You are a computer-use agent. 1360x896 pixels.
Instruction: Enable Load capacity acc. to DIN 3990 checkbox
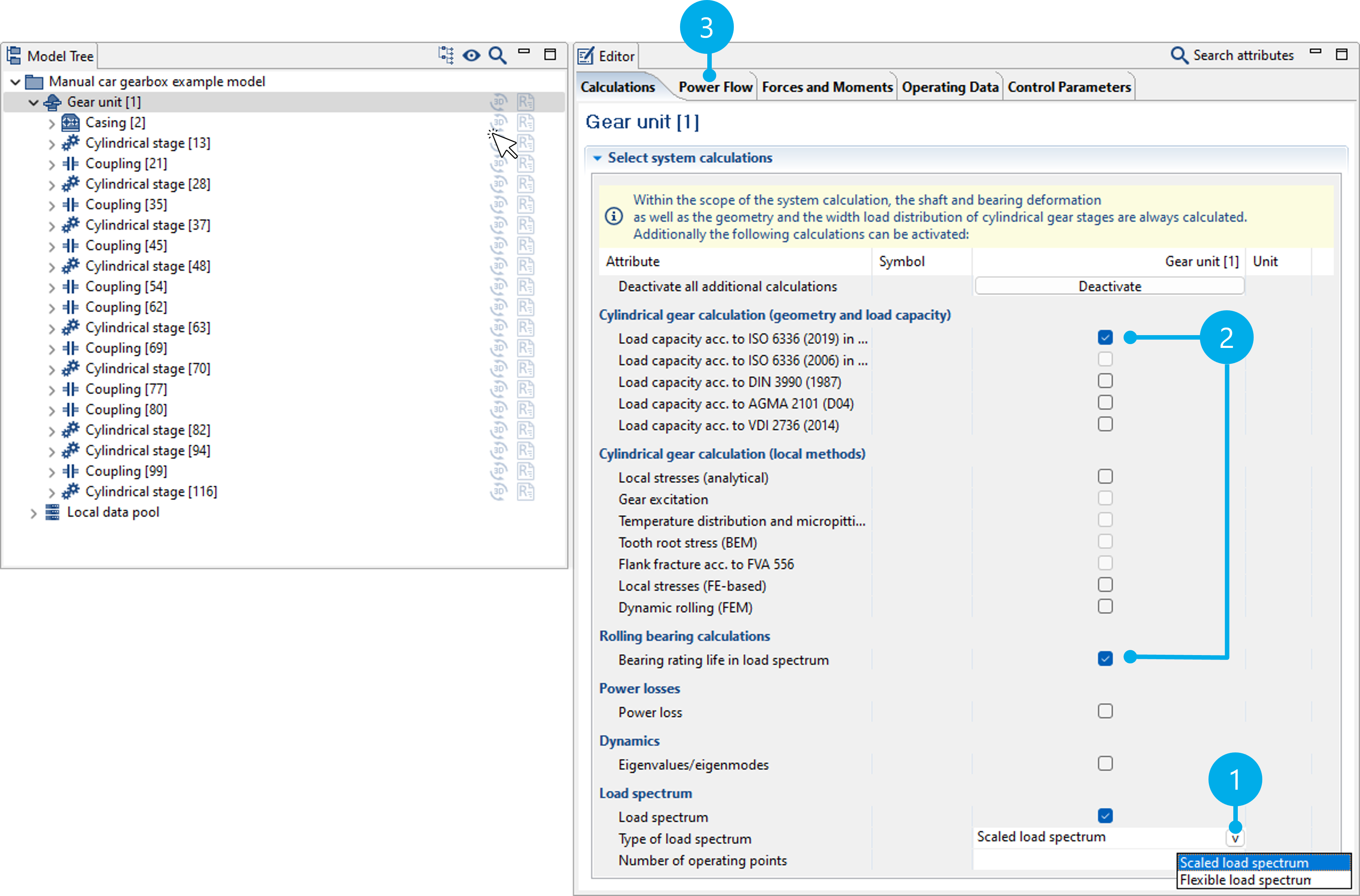click(1105, 381)
